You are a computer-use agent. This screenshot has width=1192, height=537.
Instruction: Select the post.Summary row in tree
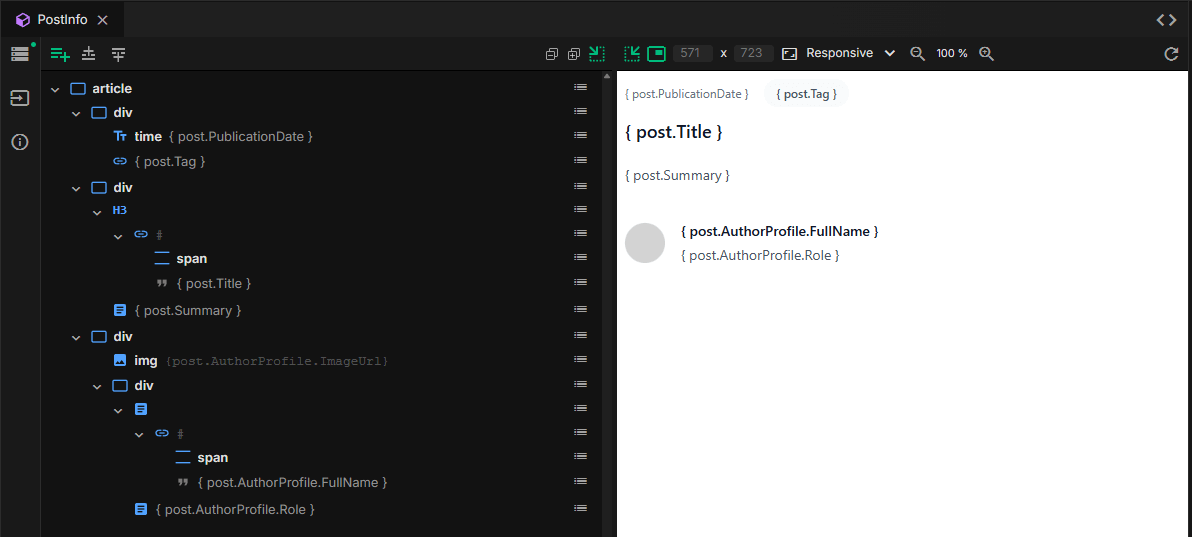(x=322, y=310)
